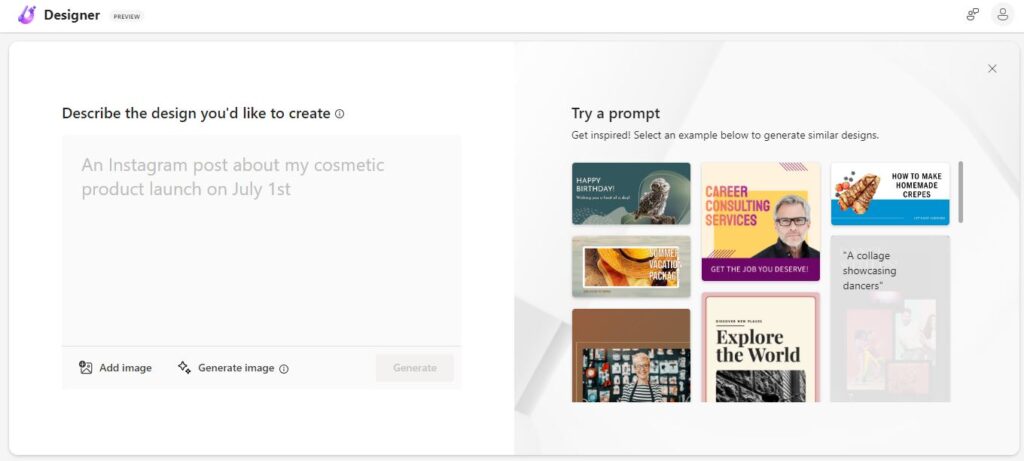Select the woman in striped apron example
This screenshot has width=1024, height=461.
pyautogui.click(x=631, y=355)
